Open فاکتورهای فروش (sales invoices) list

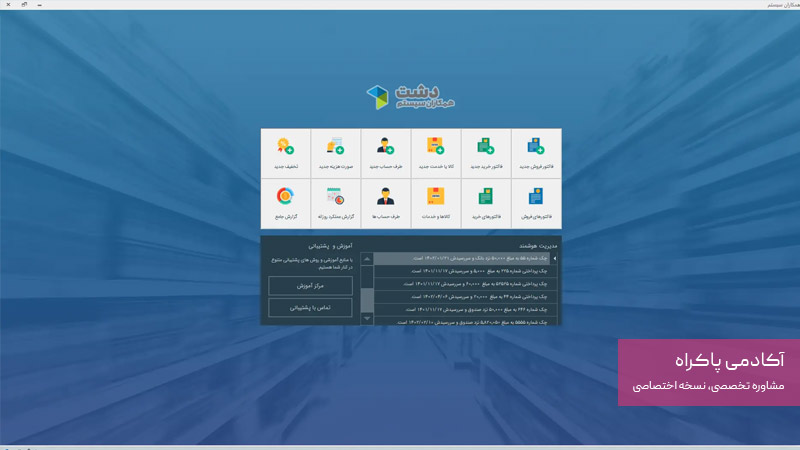536,204
